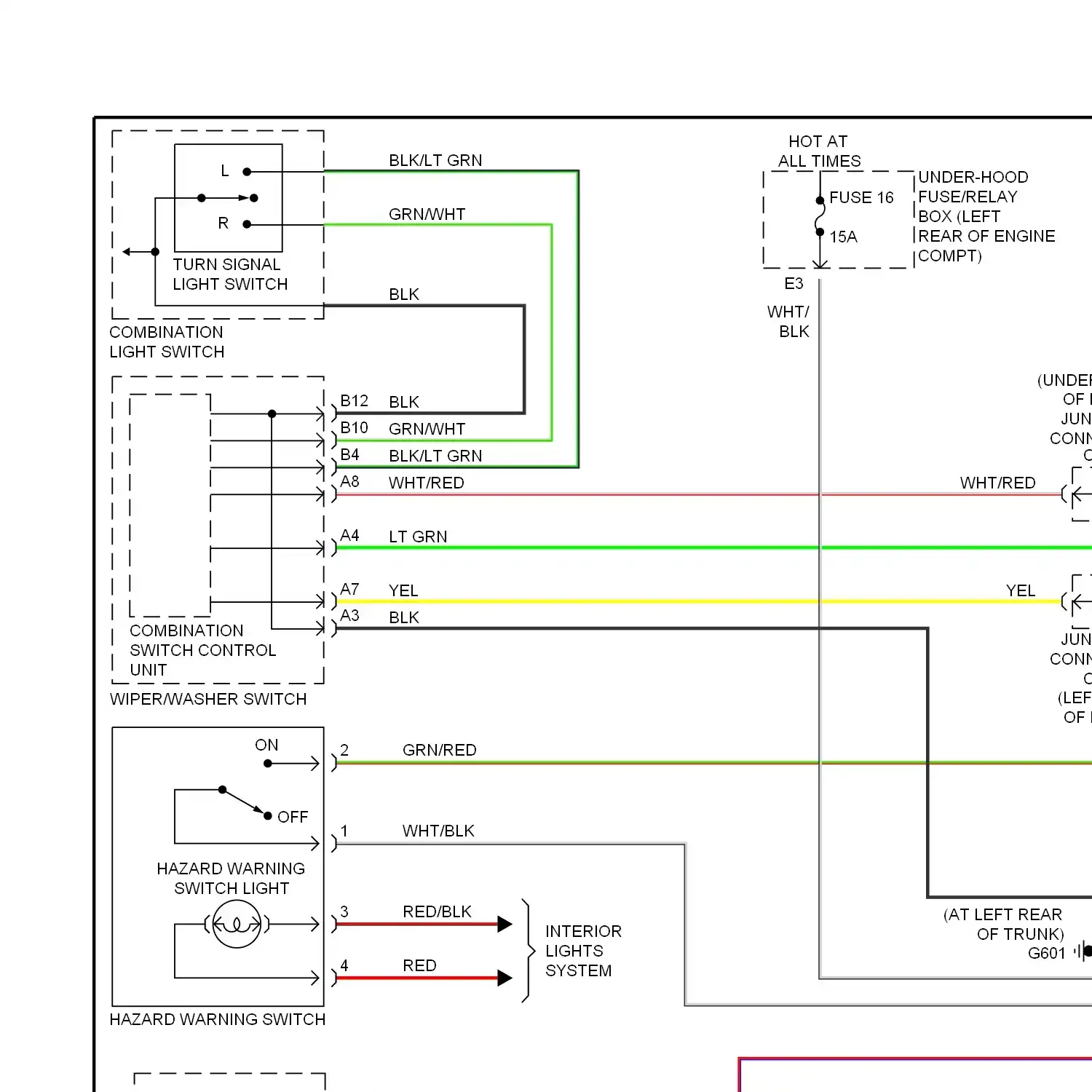
Task: Click the WHT/BLK label at hazard pin 1
Action: click(438, 831)
